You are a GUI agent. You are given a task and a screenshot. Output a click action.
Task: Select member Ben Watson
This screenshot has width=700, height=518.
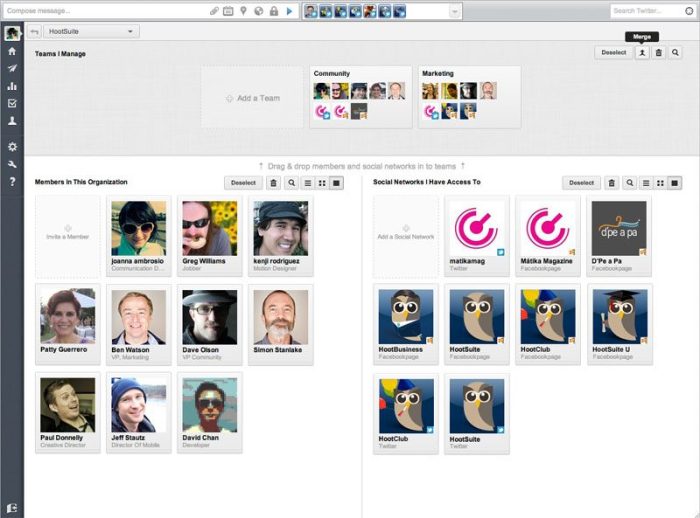click(x=139, y=325)
